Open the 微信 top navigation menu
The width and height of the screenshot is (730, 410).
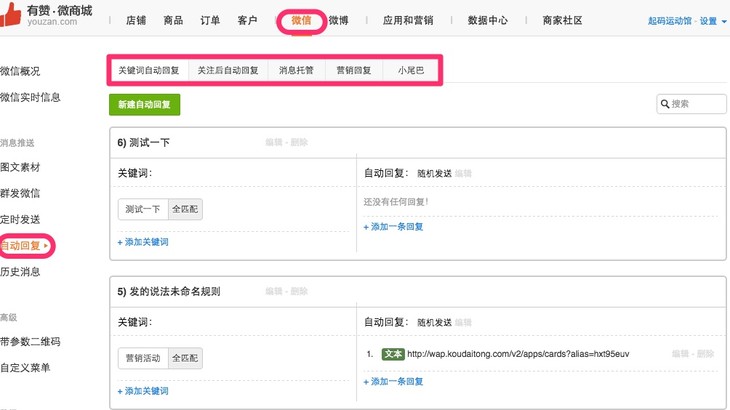click(301, 20)
